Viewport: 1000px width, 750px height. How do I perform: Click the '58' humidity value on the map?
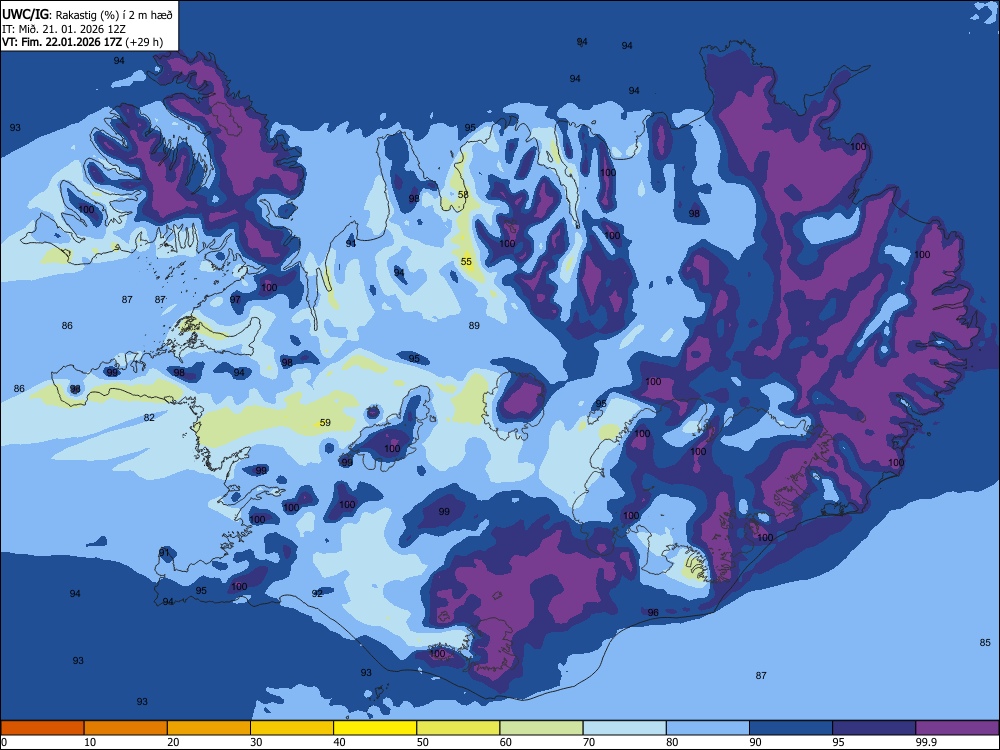[463, 195]
